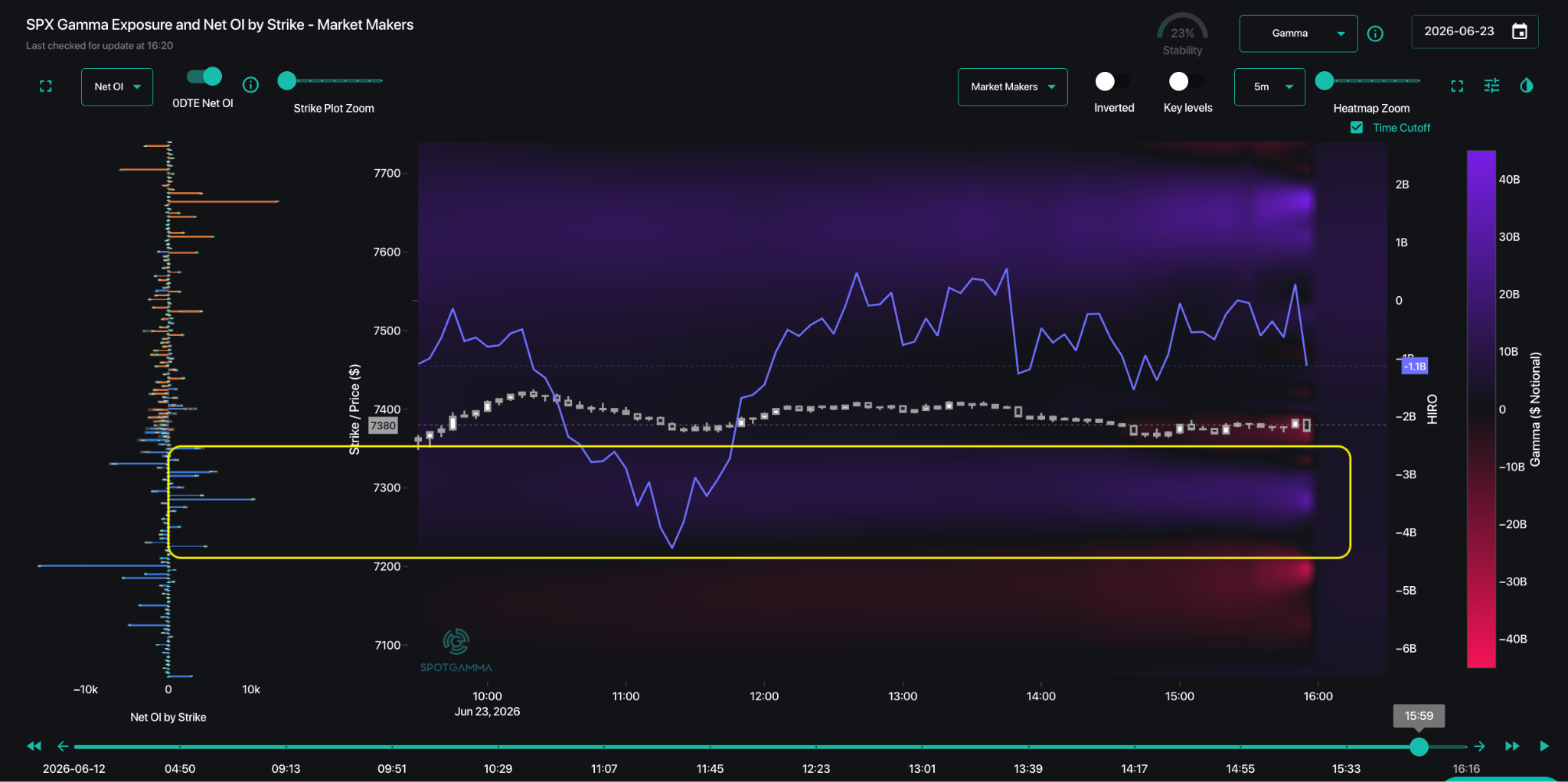
Task: Jump to timeline start with rewind icon
Action: coord(34,746)
